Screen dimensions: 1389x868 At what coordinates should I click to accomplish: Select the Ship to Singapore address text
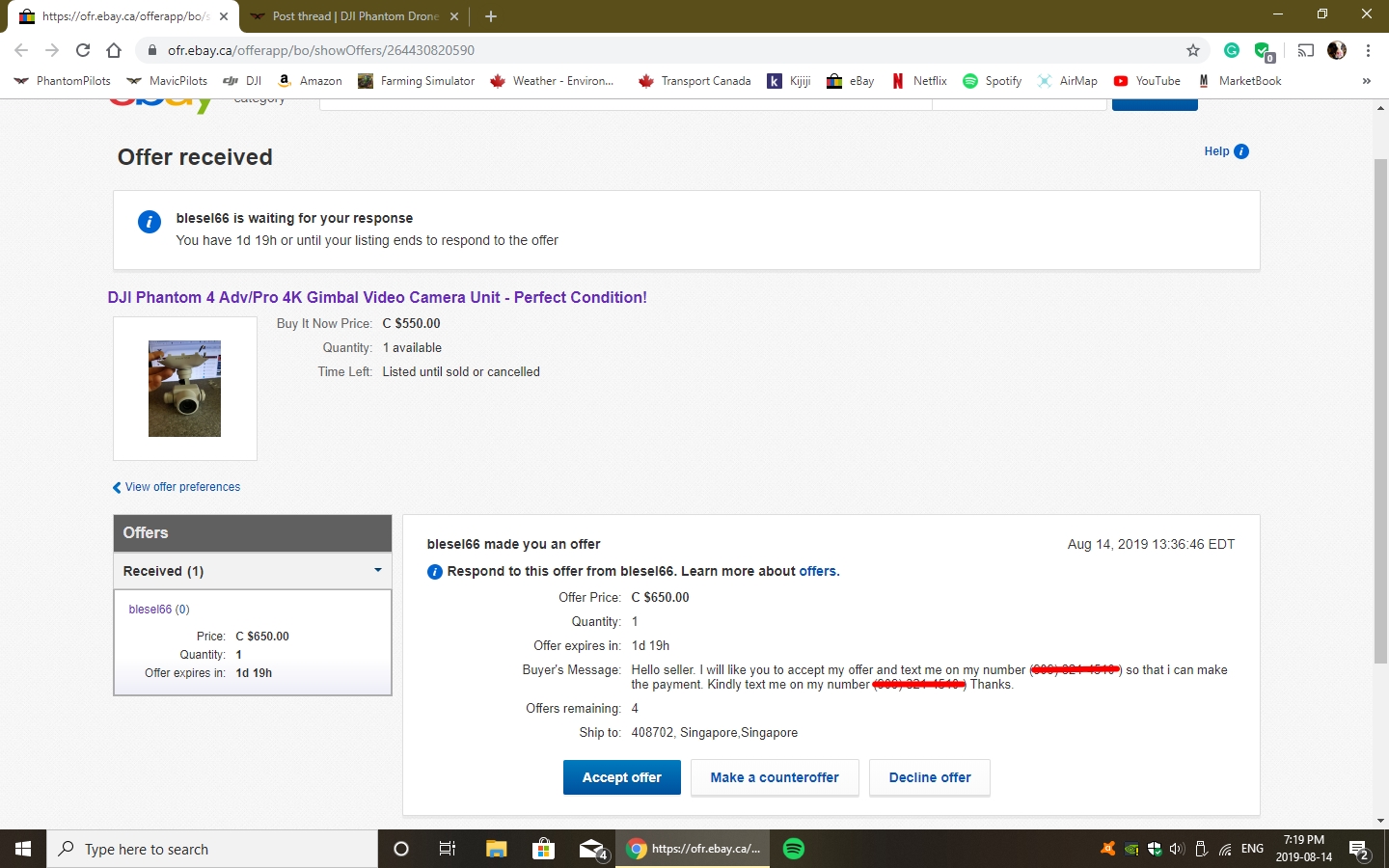714,732
